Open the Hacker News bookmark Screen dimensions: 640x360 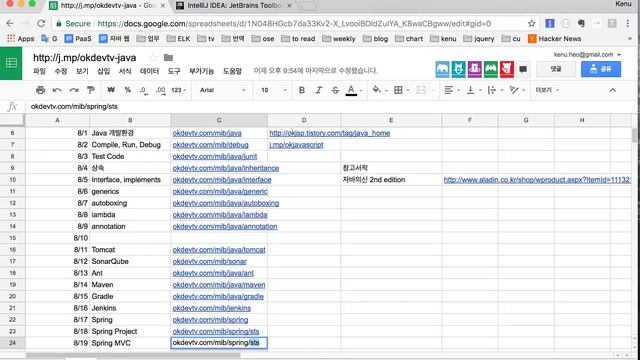[554, 39]
